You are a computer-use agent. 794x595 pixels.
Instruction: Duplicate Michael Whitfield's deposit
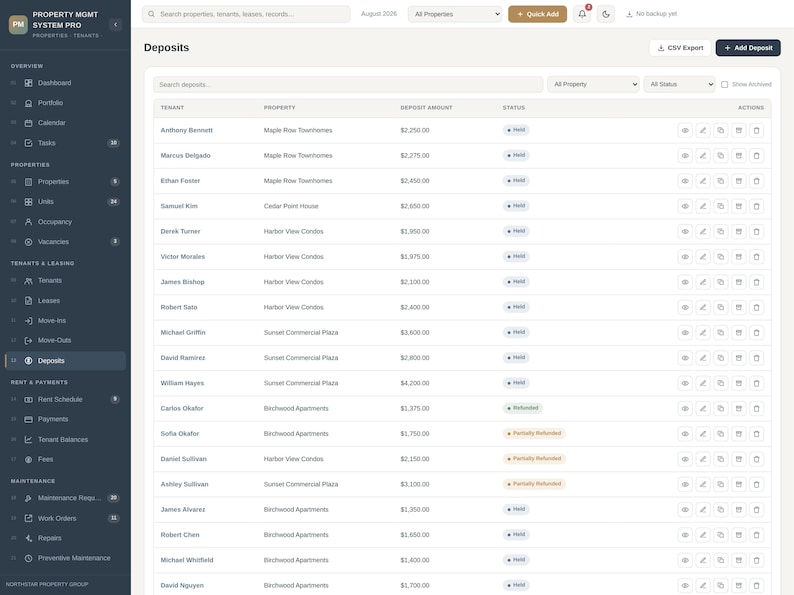coord(721,561)
